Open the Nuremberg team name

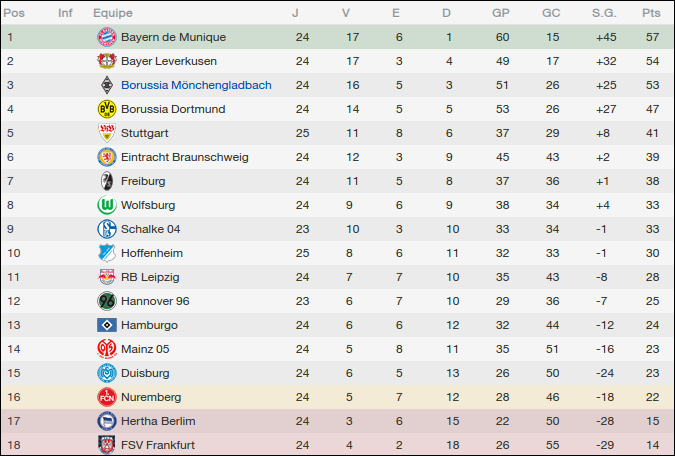151,397
